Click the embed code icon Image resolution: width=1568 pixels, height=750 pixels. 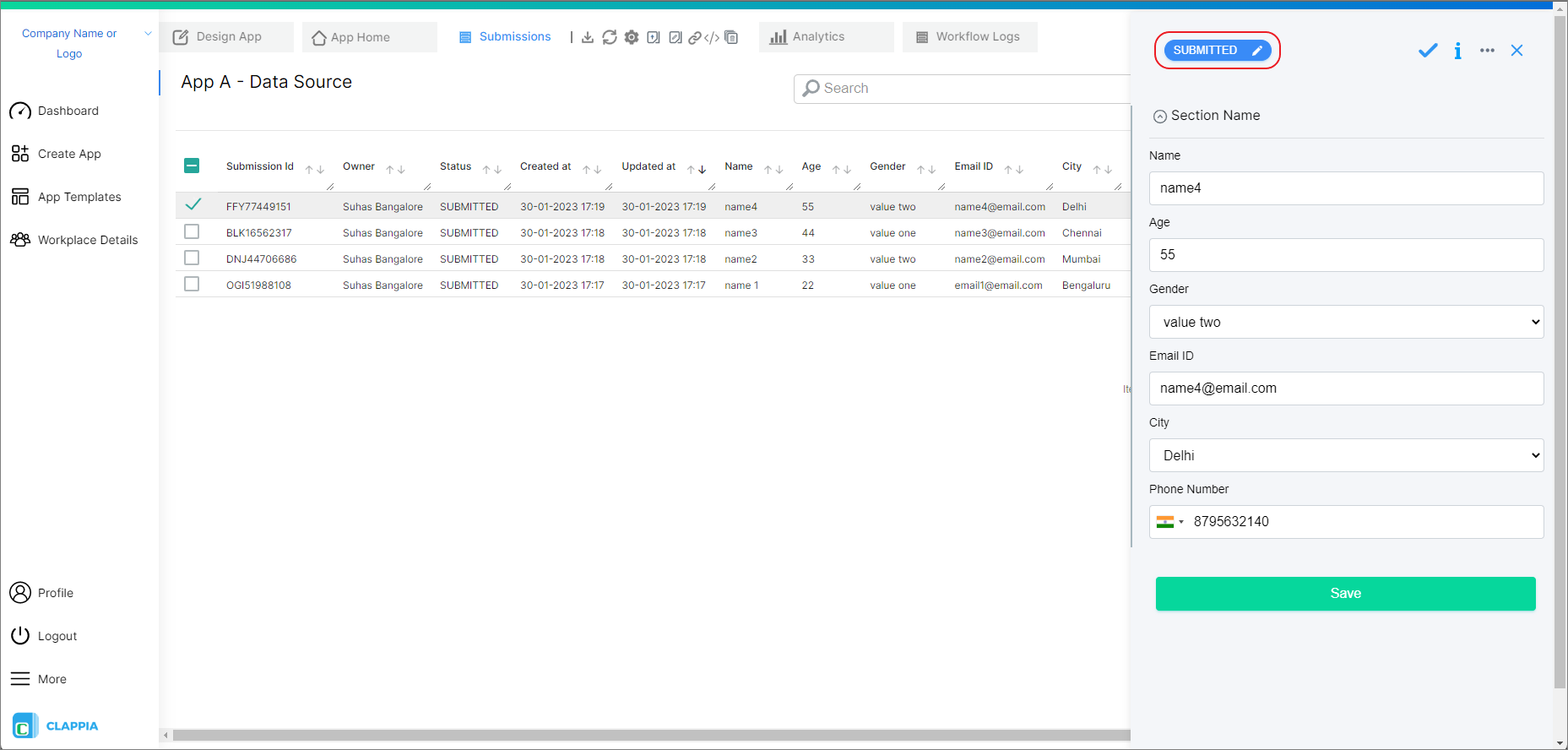[x=712, y=37]
